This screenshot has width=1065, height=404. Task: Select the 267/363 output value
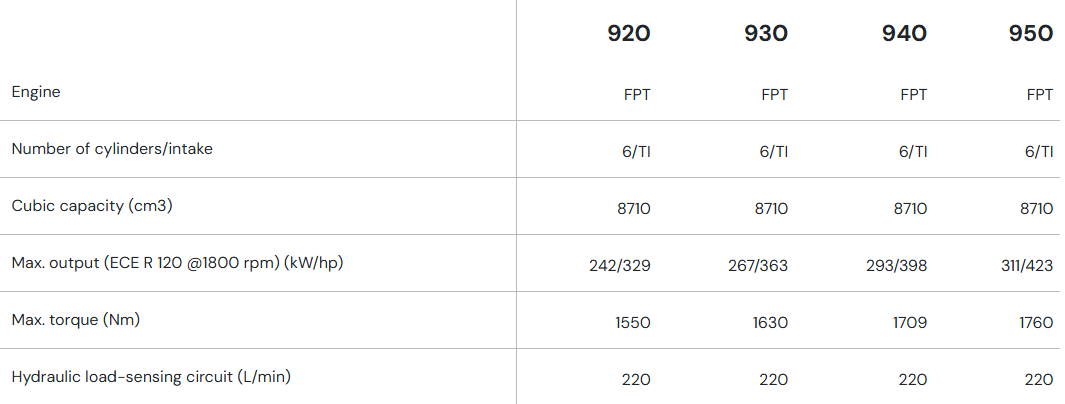757,266
